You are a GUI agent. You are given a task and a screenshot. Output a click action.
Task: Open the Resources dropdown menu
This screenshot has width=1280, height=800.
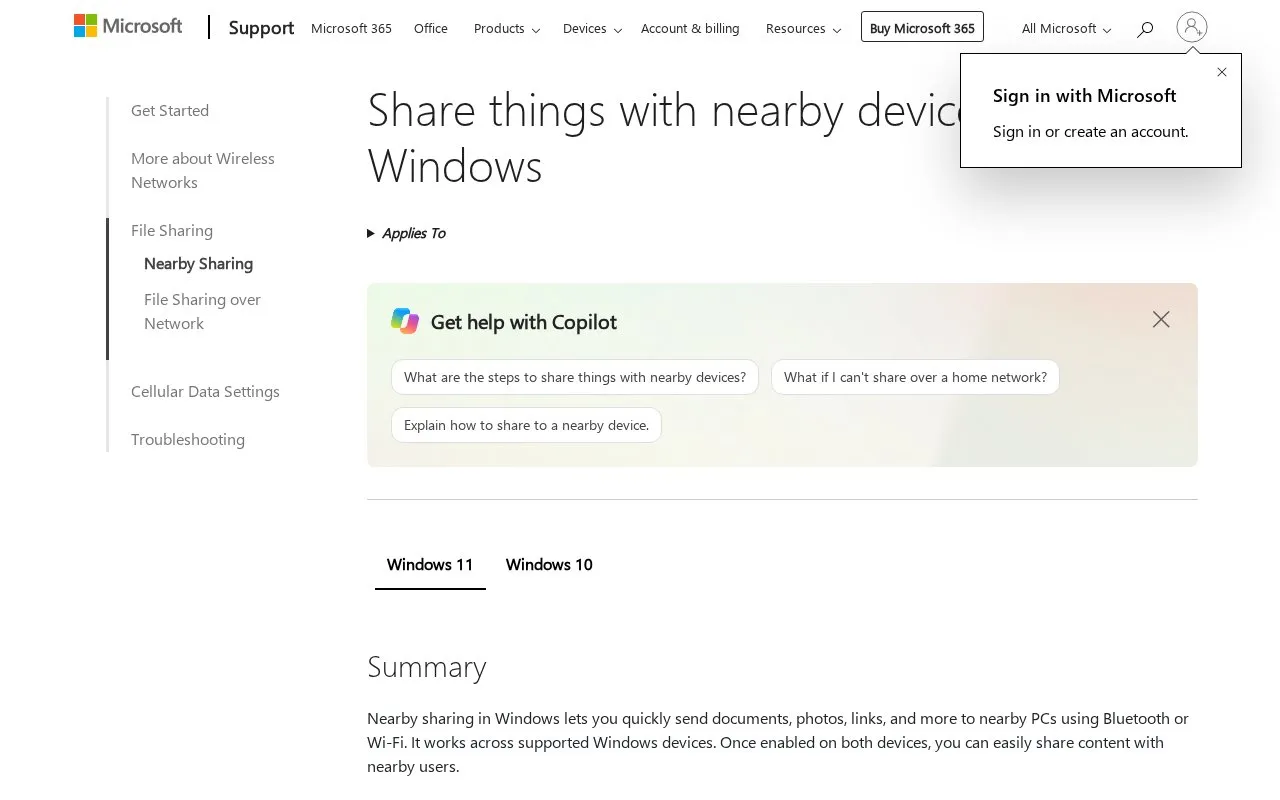(803, 28)
